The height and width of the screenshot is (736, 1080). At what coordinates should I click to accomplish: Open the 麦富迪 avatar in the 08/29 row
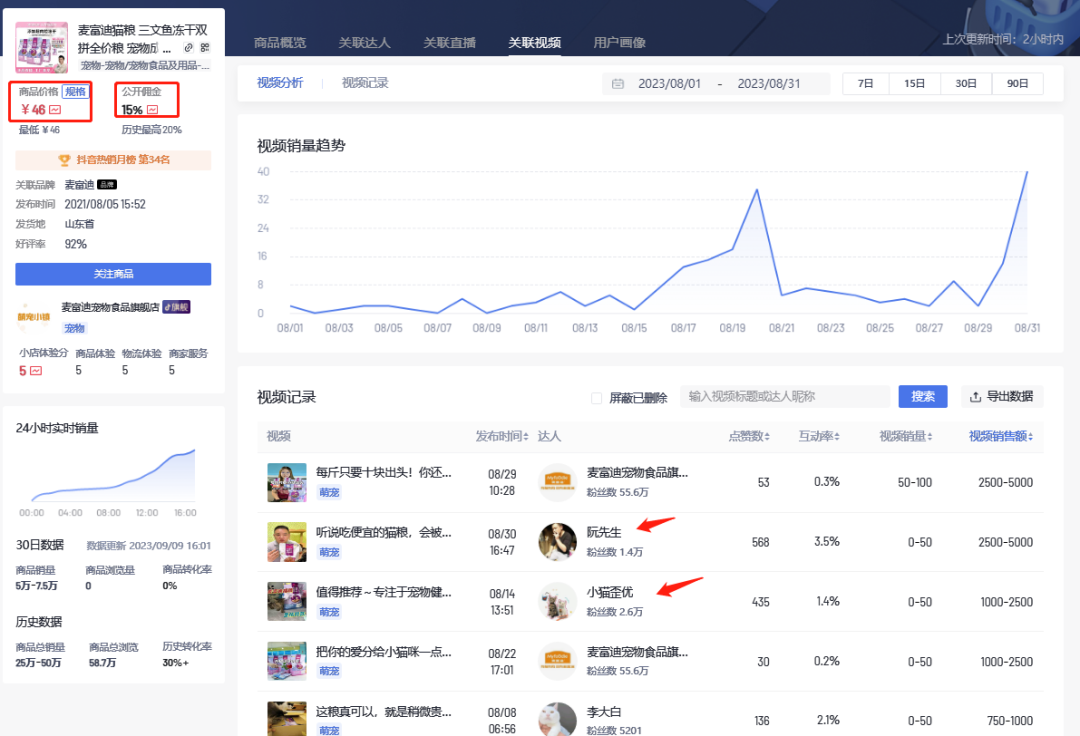coord(557,483)
